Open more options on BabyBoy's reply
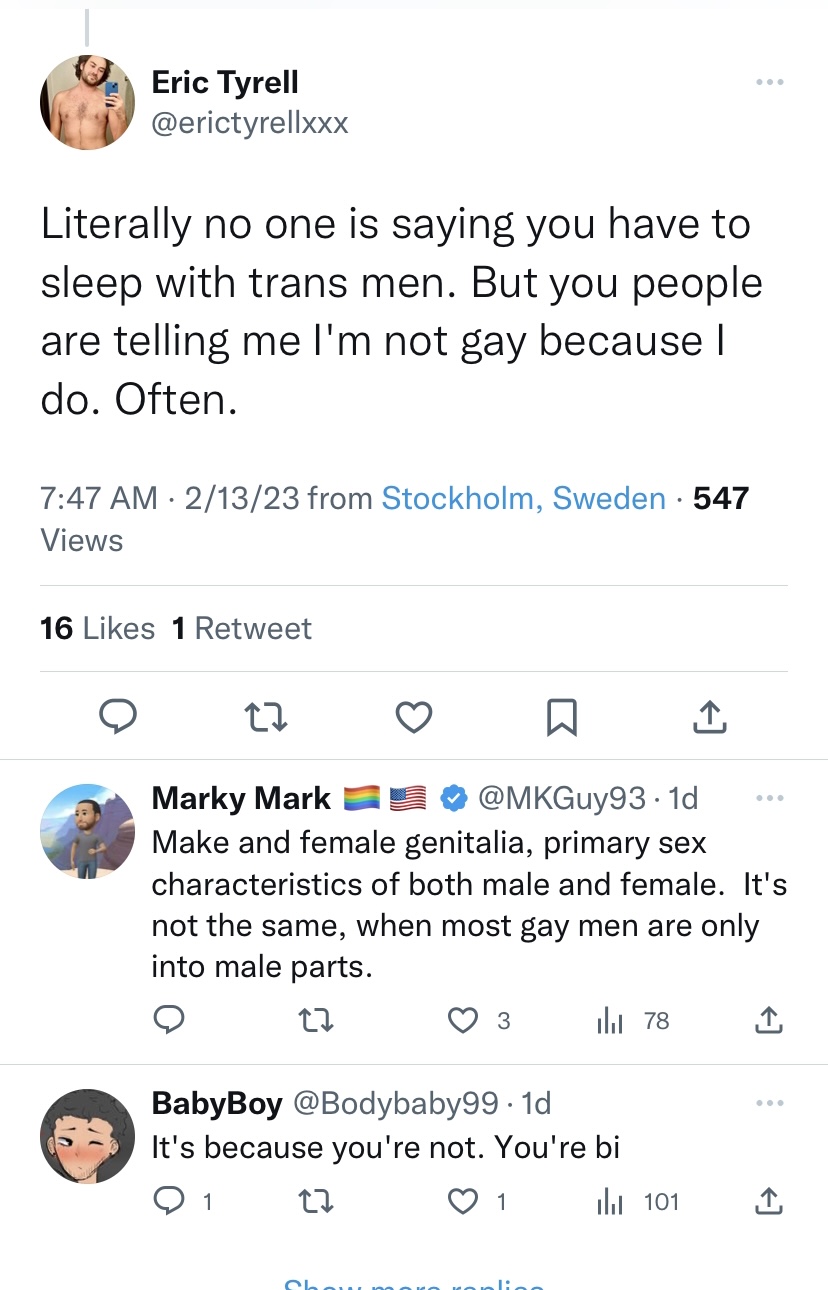828x1290 pixels. click(769, 1103)
